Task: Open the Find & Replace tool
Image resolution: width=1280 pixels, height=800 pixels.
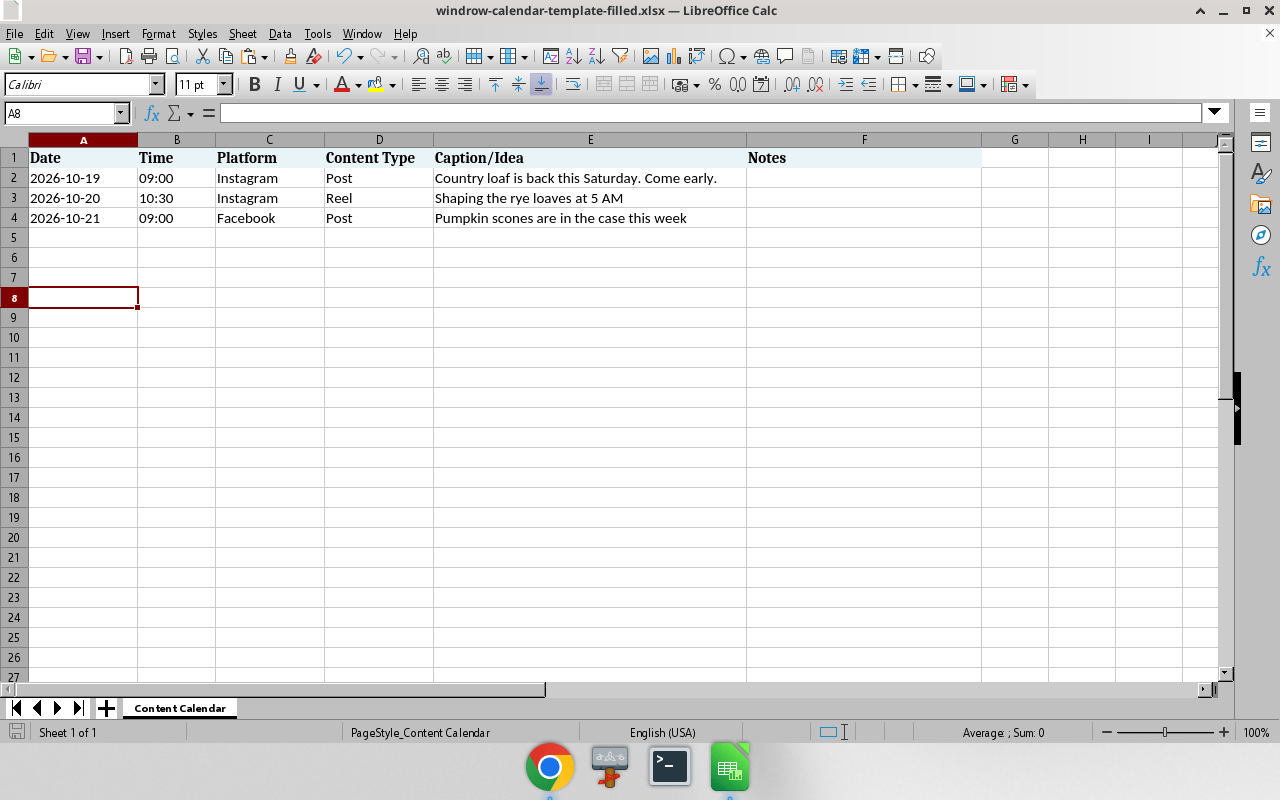Action: coord(421,56)
